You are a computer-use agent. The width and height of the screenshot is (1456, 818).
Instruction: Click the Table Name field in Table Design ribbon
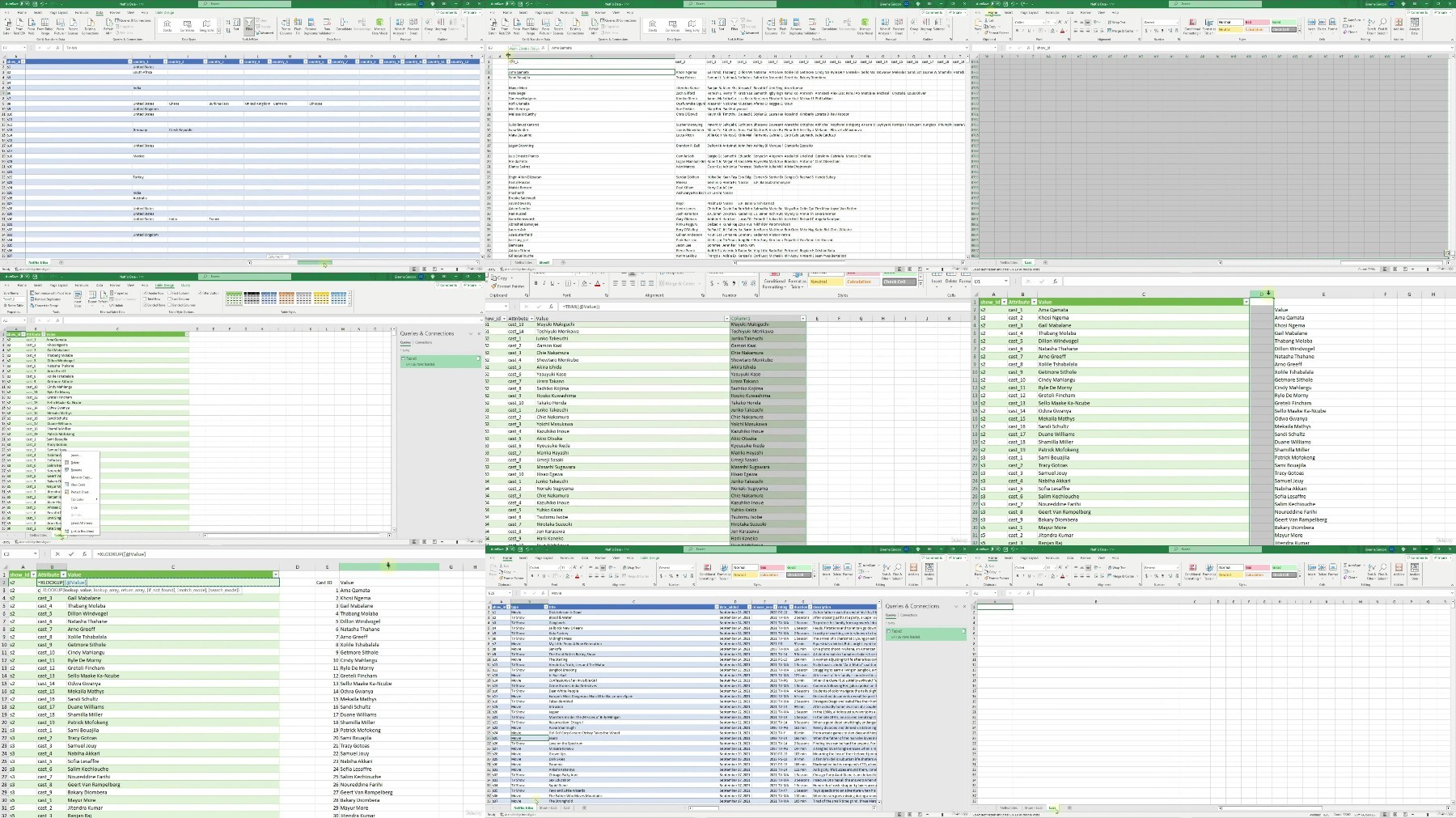[x=14, y=299]
